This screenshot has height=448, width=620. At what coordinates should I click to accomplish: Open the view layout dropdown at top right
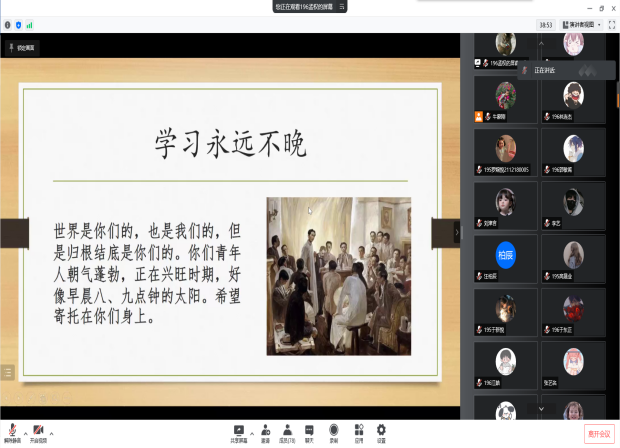point(581,24)
